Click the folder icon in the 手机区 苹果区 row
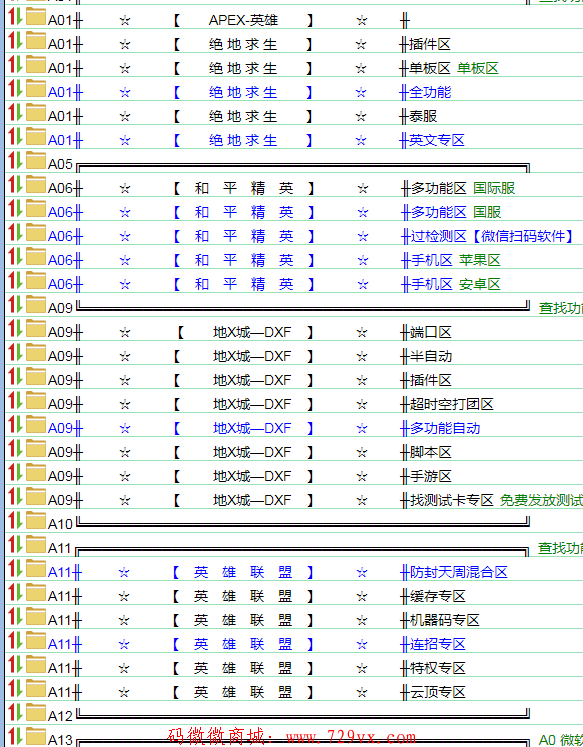 35,256
